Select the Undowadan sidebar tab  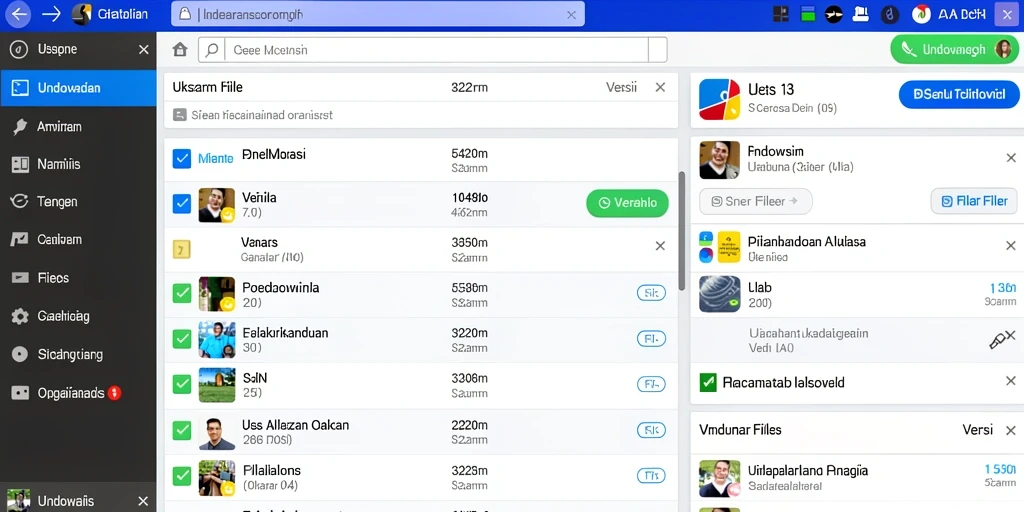(78, 88)
